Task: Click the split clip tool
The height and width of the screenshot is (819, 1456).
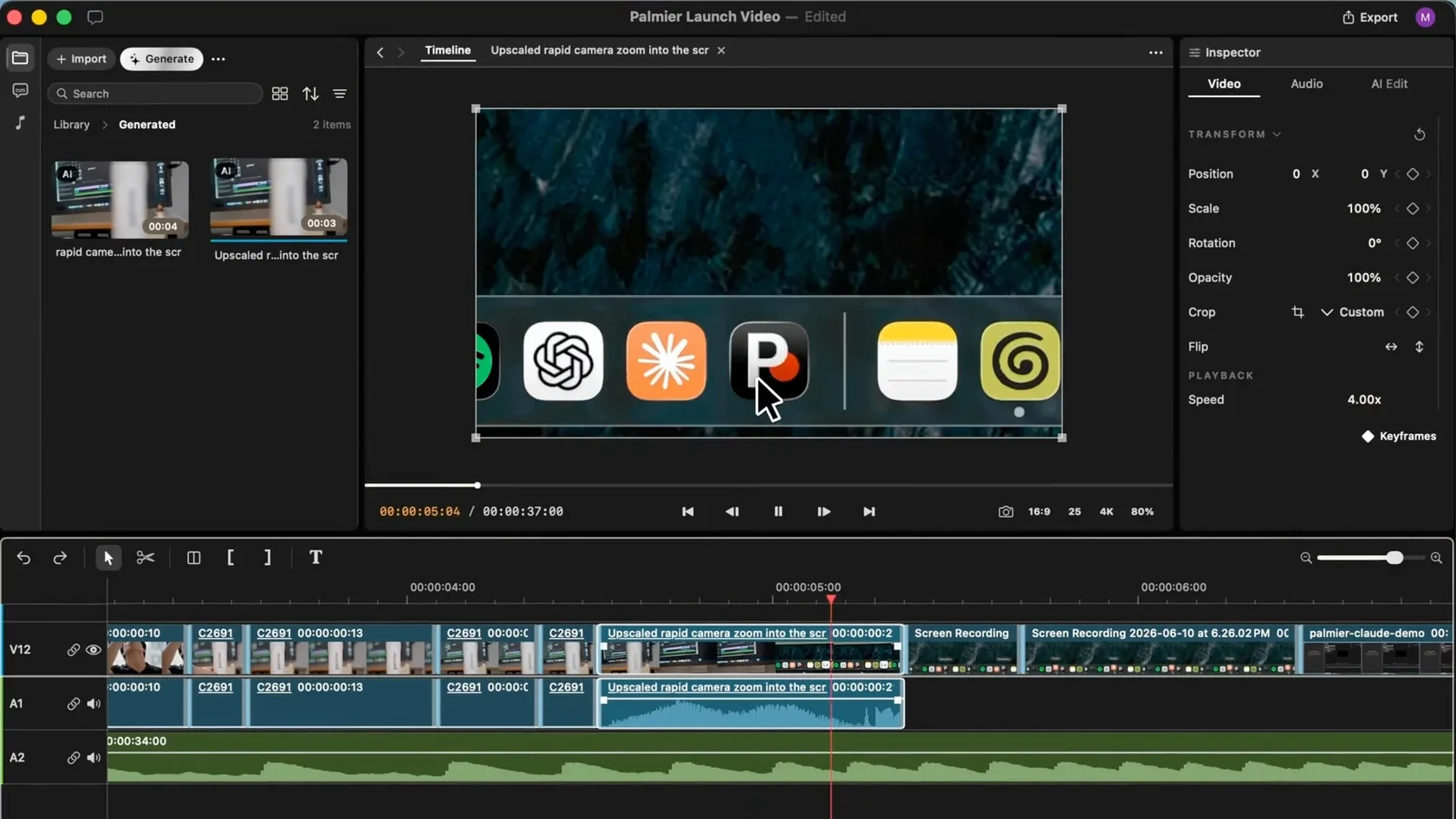Action: click(194, 558)
